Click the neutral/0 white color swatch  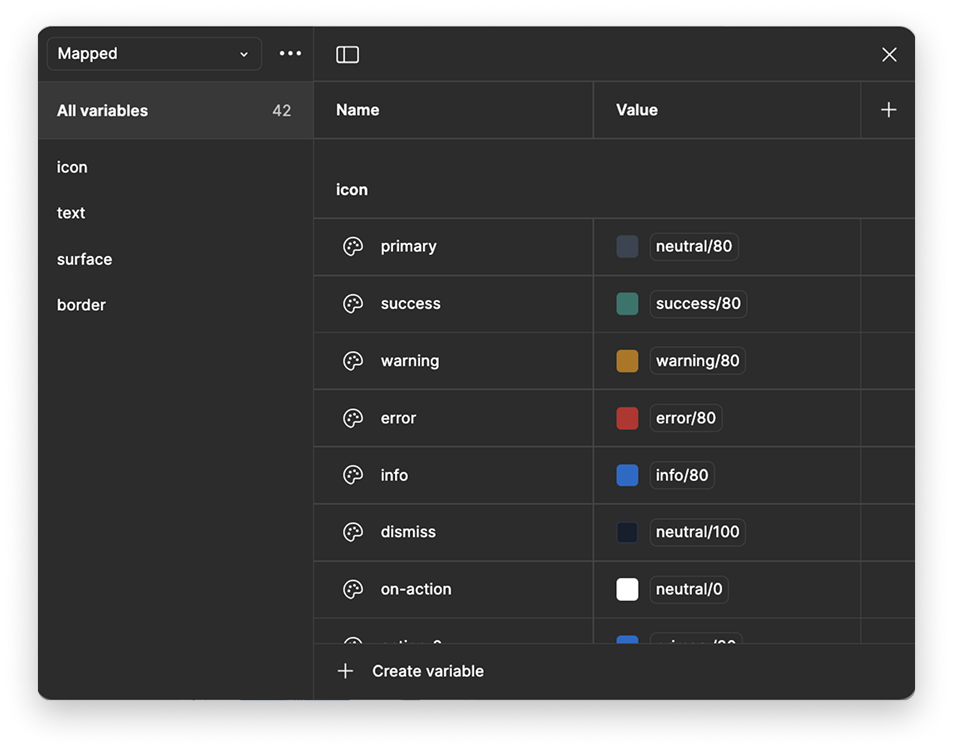pos(627,589)
